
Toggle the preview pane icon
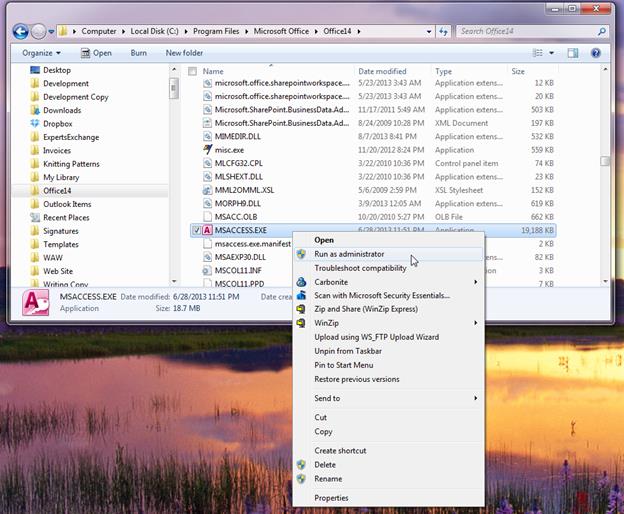[x=573, y=53]
